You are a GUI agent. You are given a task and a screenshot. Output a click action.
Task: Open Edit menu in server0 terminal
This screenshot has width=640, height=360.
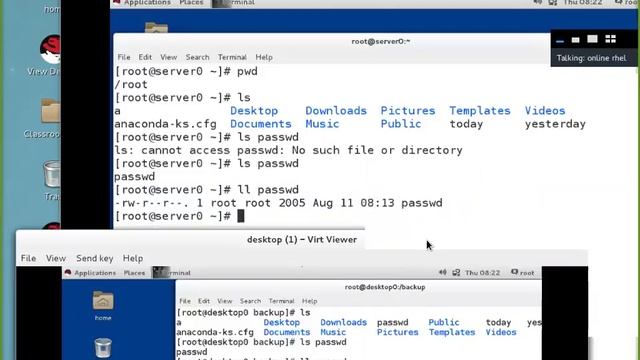pyautogui.click(x=145, y=57)
